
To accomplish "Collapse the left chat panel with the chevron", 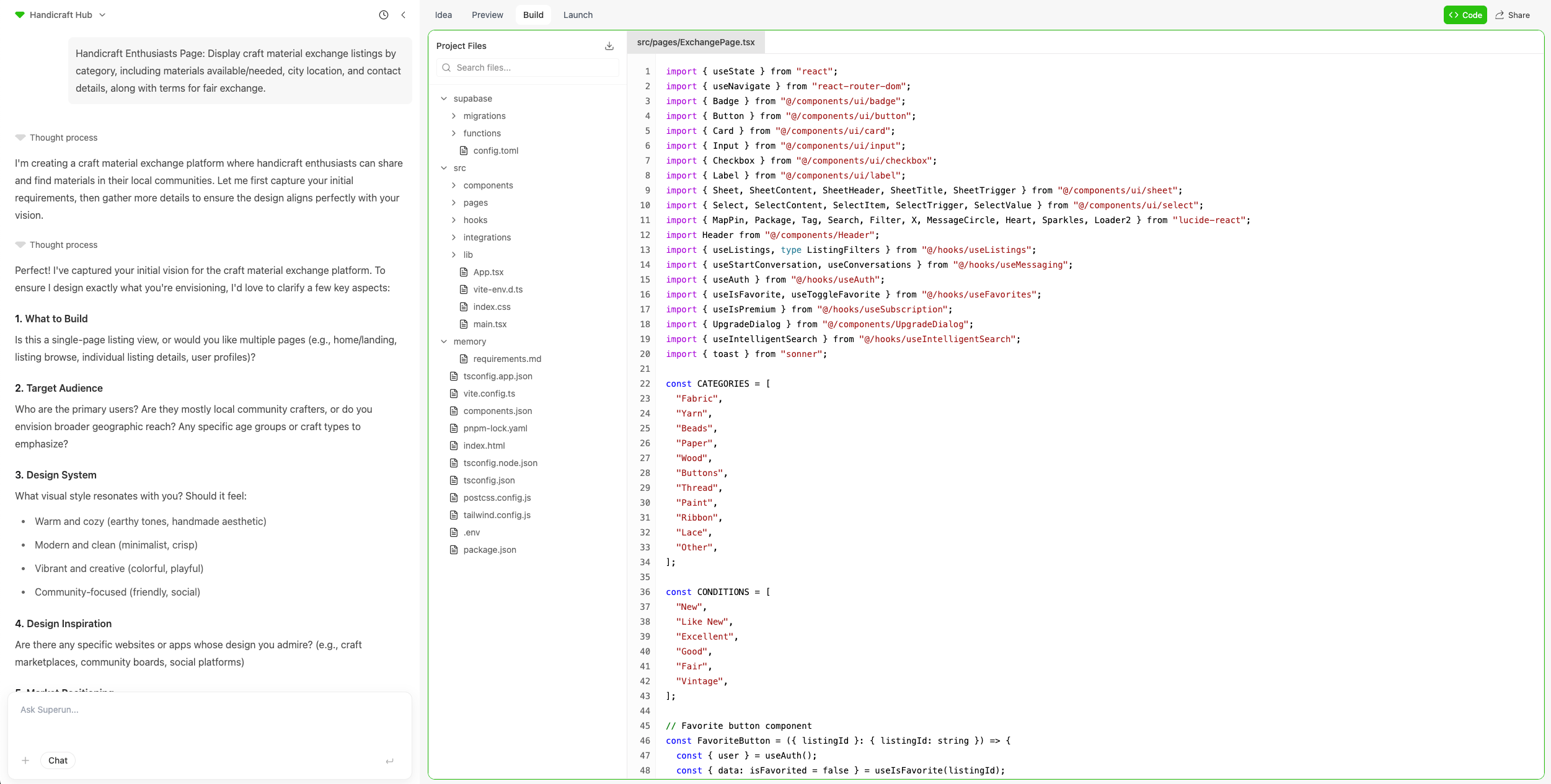I will coord(404,15).
